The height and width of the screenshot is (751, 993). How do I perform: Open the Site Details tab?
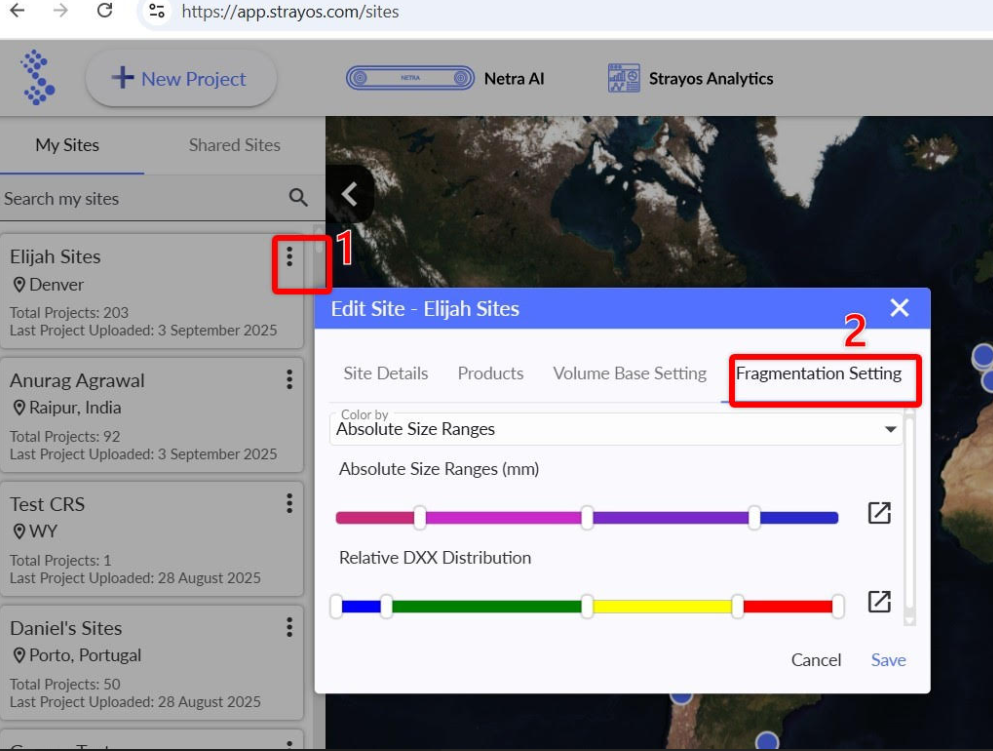coord(386,373)
